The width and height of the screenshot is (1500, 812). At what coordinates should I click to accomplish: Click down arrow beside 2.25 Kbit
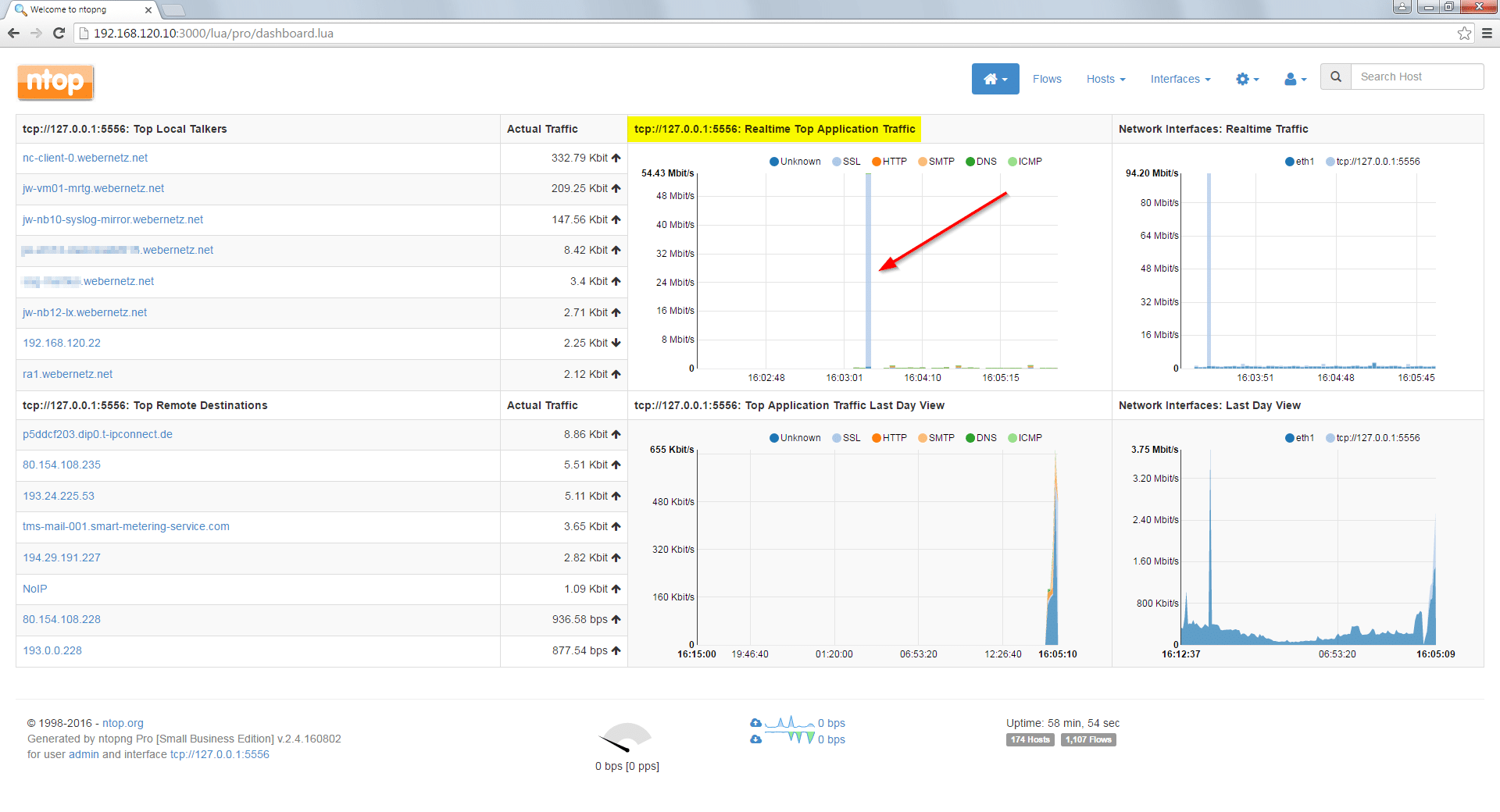click(616, 343)
